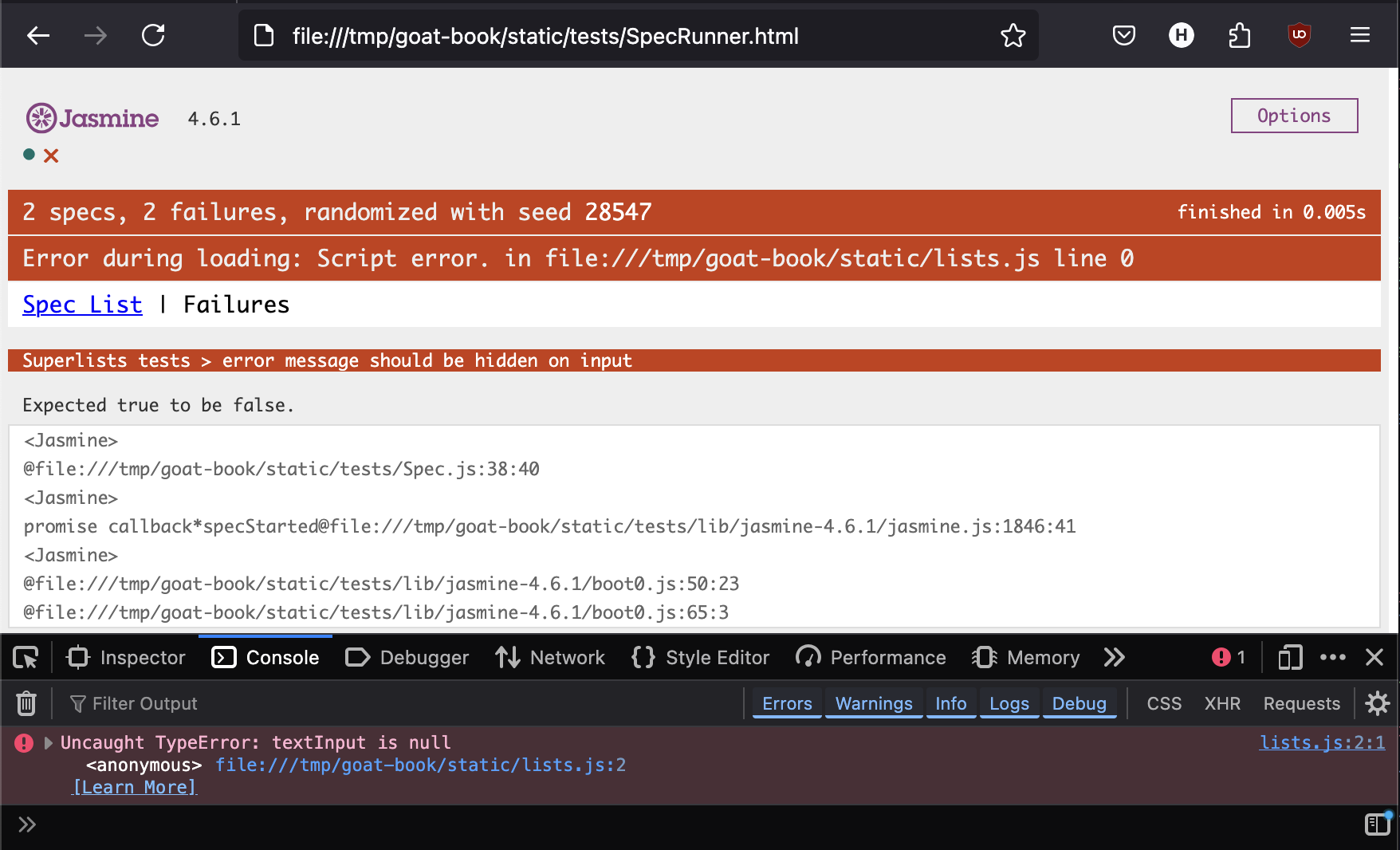Click the error count badge

point(1229,657)
